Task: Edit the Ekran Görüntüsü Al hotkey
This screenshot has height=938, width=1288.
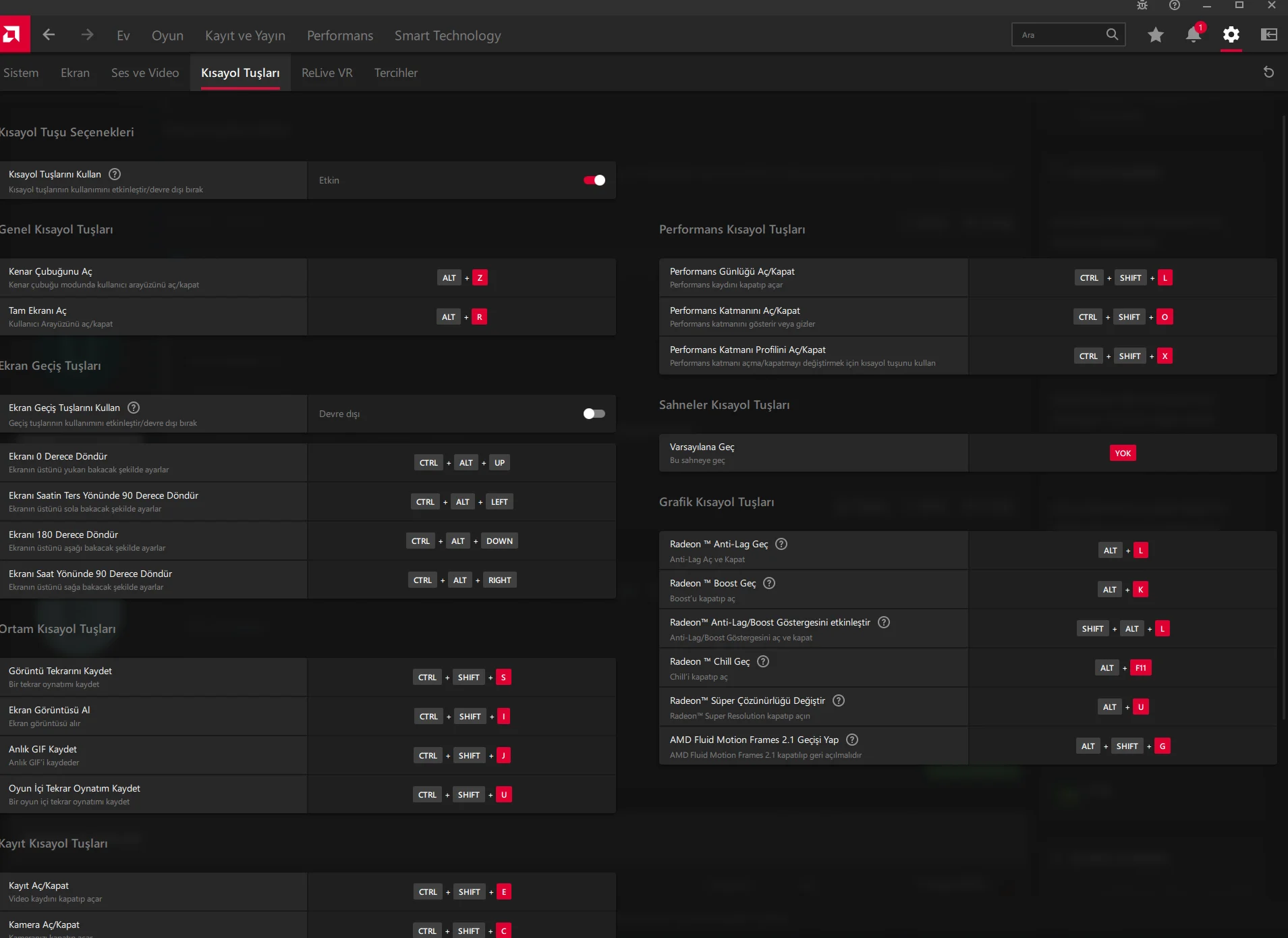Action: pyautogui.click(x=462, y=717)
